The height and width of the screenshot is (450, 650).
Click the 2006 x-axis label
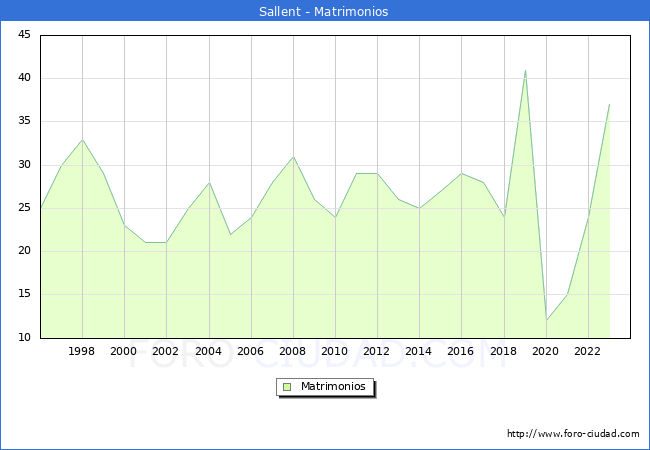pyautogui.click(x=250, y=351)
